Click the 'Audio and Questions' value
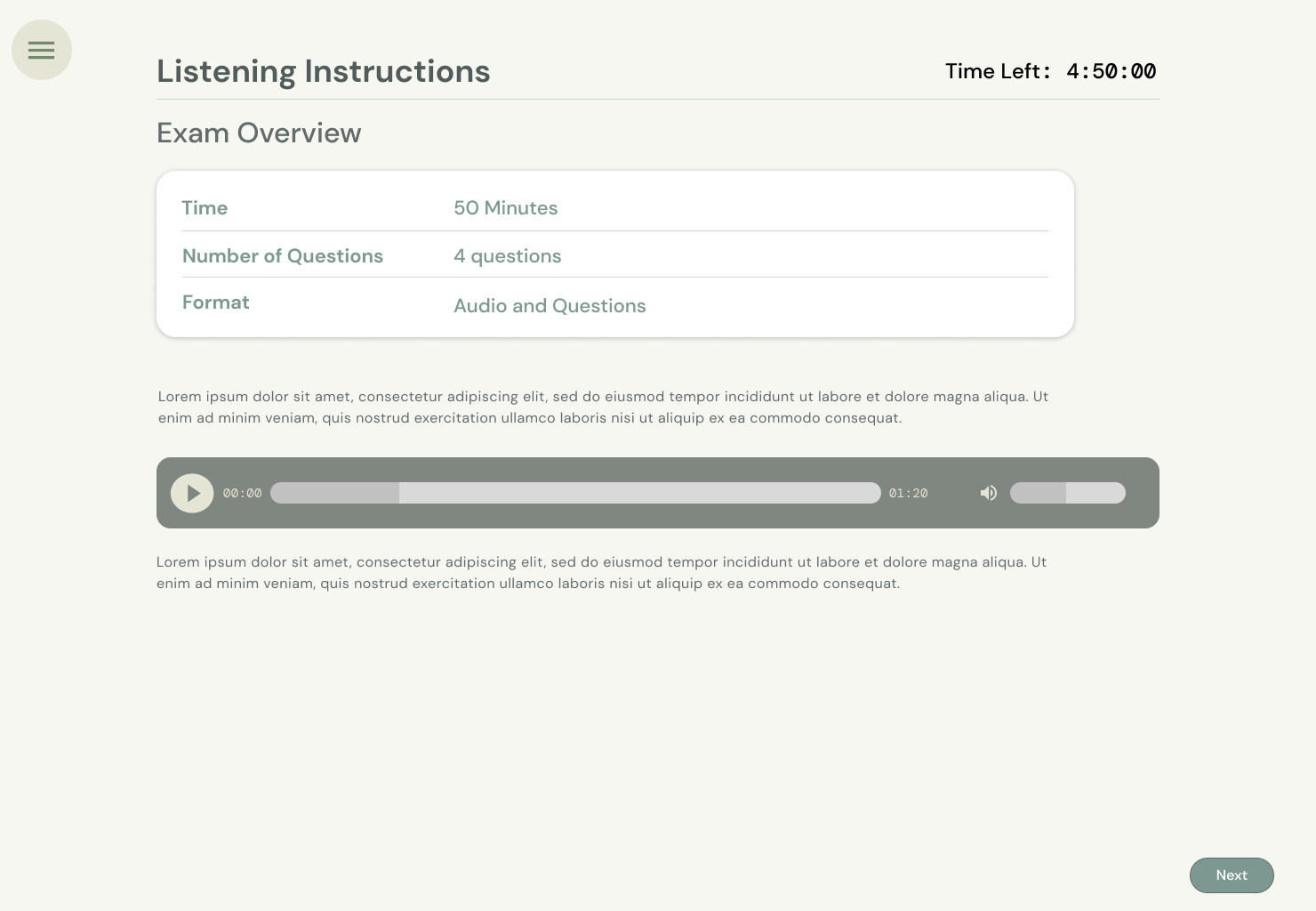The image size is (1316, 911). (x=550, y=306)
